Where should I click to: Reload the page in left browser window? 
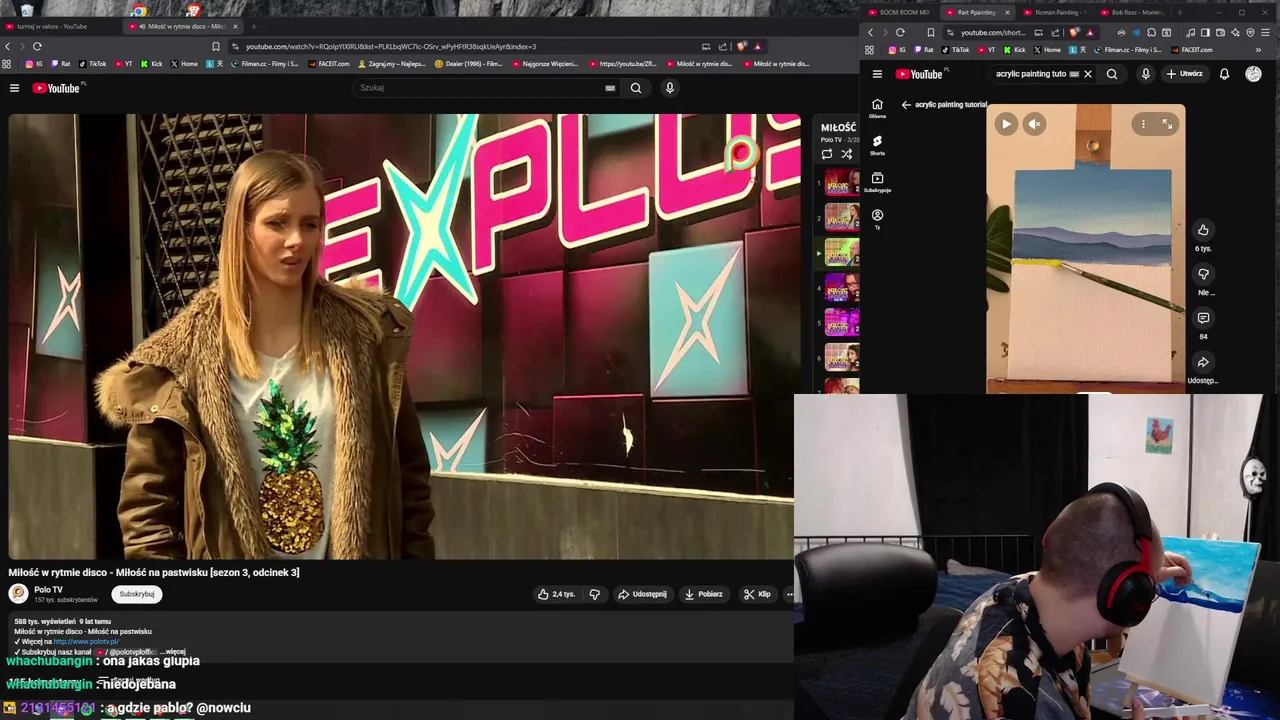[37, 46]
